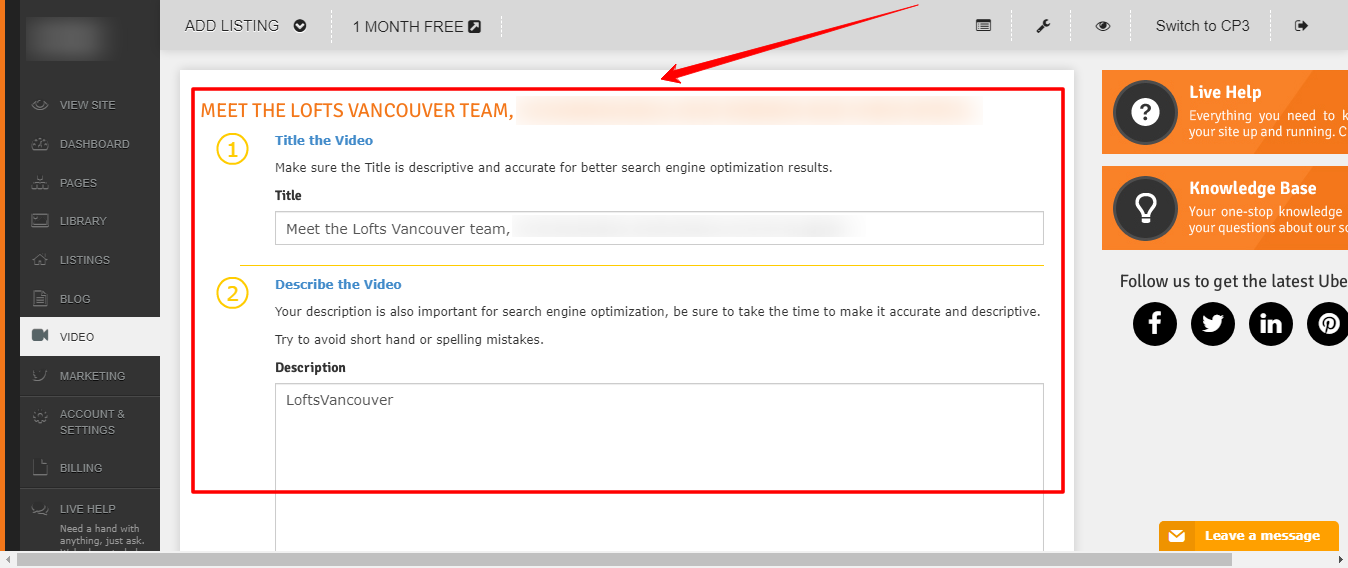
Task: Click the eye preview icon in top bar
Action: click(x=1103, y=26)
